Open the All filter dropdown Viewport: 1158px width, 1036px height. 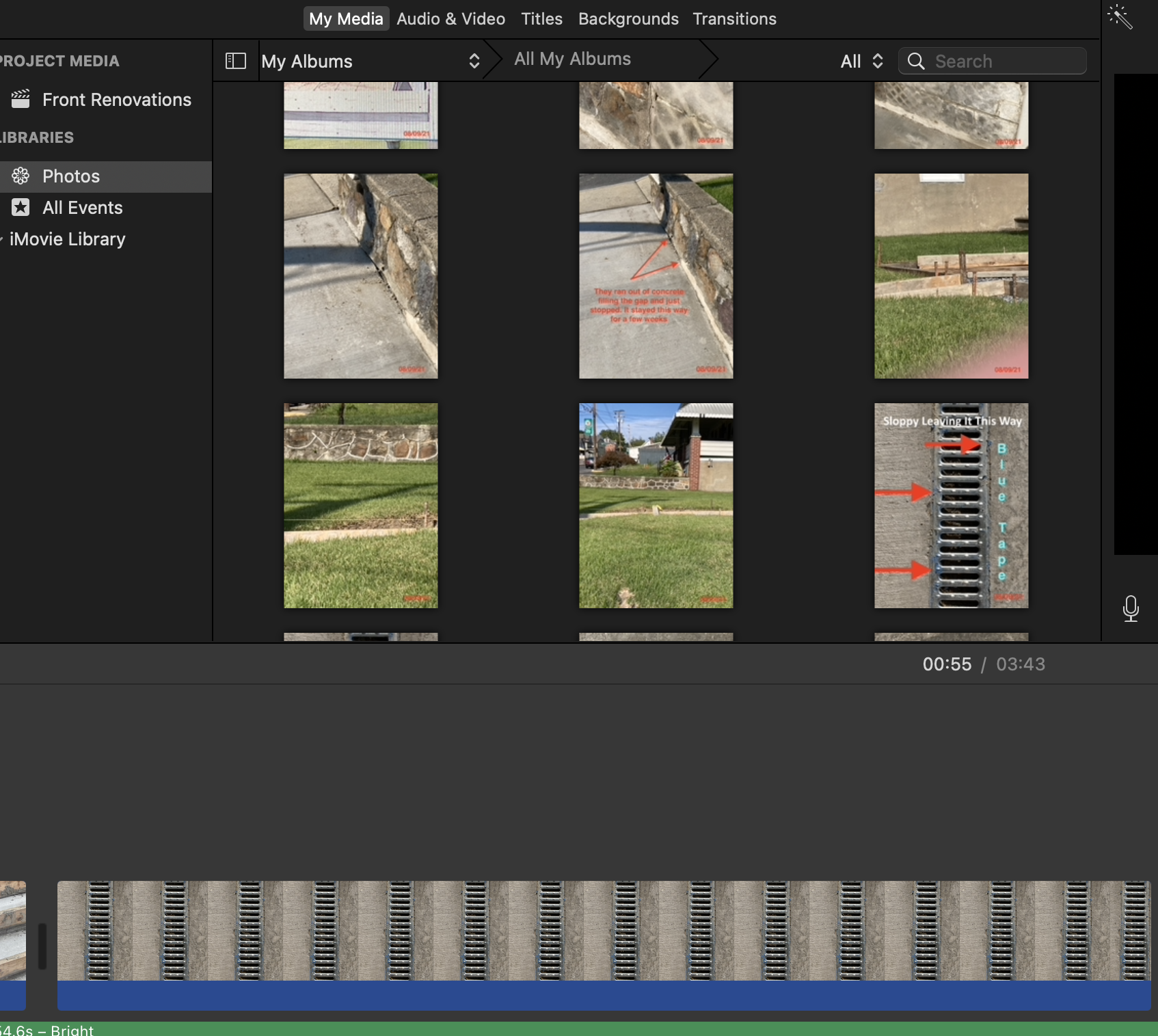click(x=861, y=62)
